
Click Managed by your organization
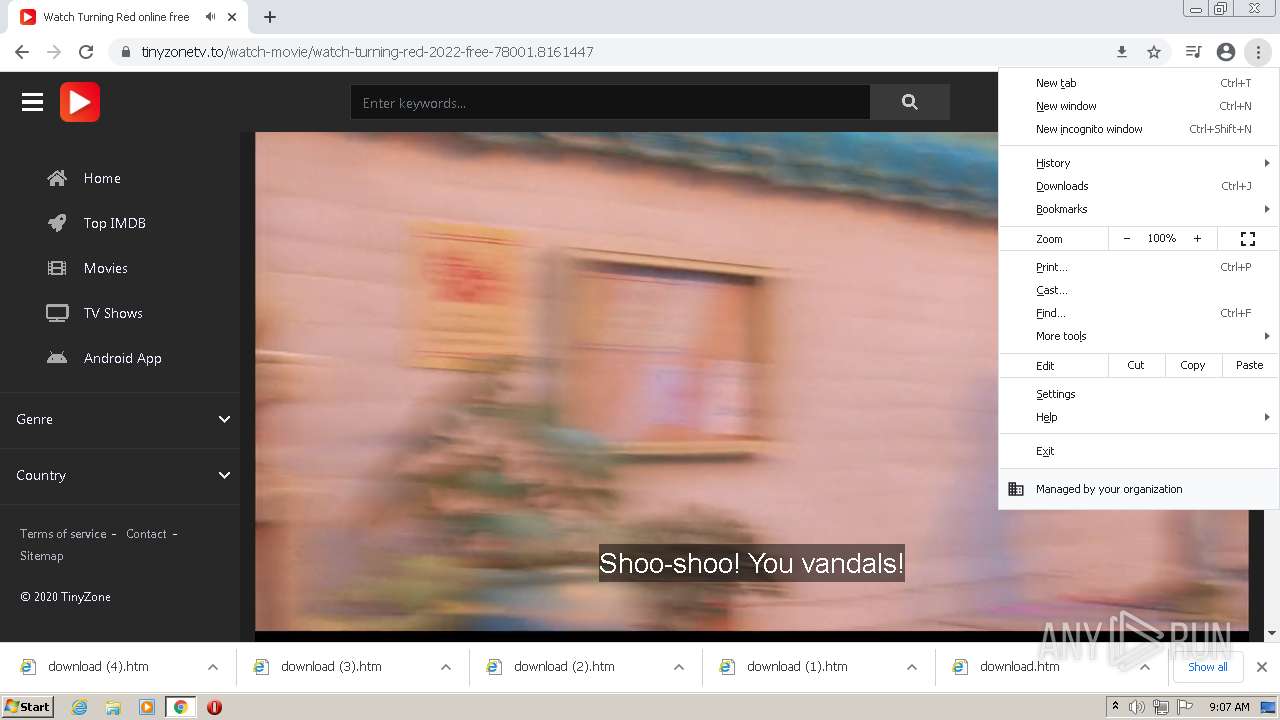1139,489
